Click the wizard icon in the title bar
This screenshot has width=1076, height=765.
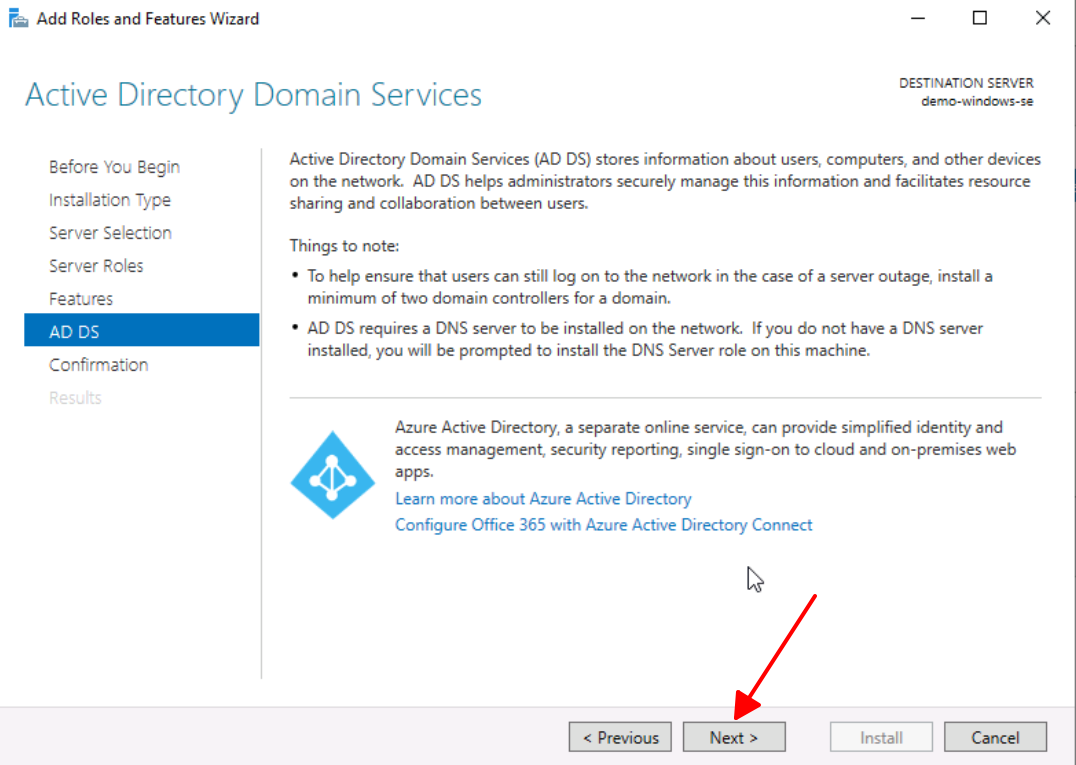click(18, 19)
